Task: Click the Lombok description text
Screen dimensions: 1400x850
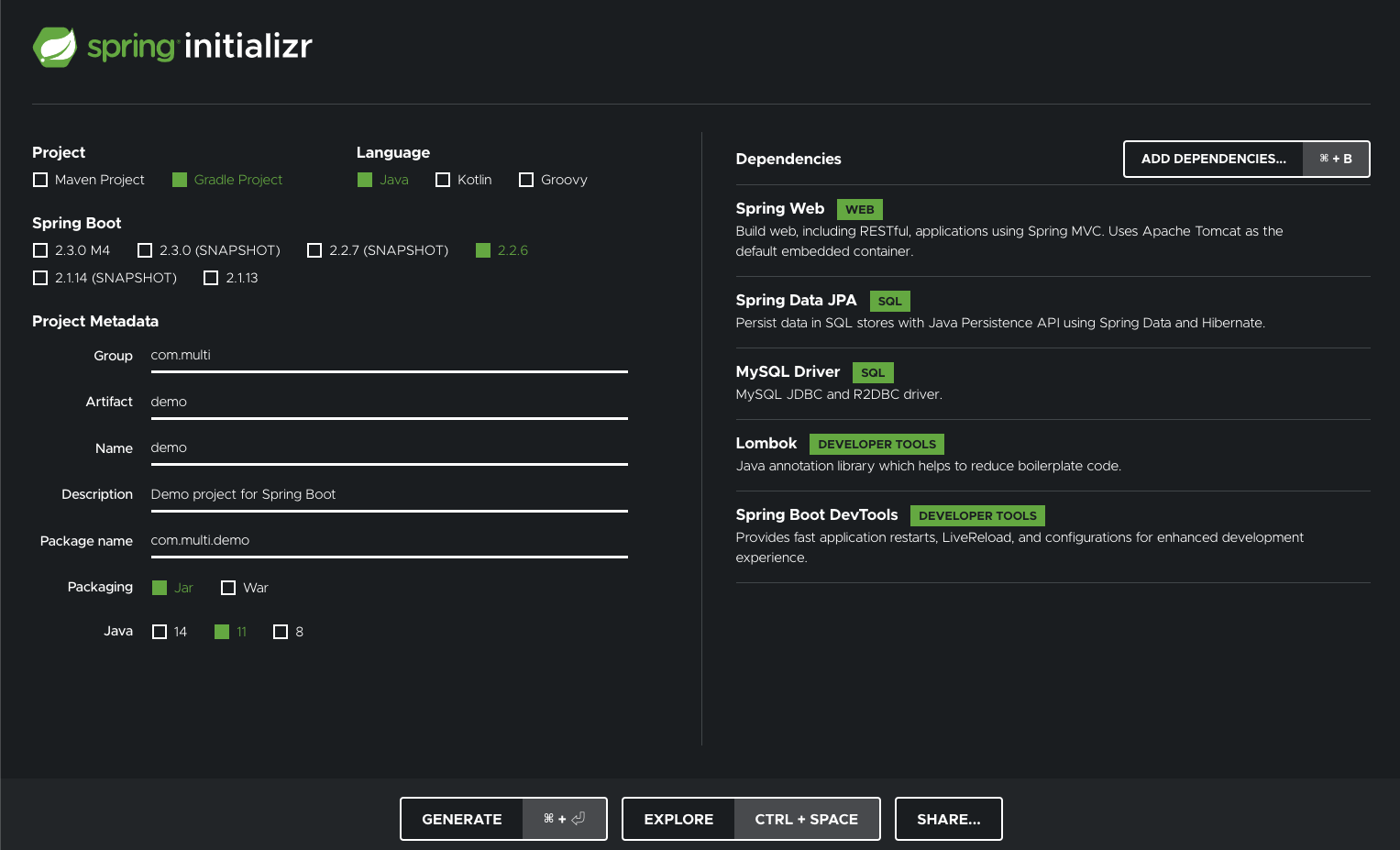Action: (x=929, y=466)
